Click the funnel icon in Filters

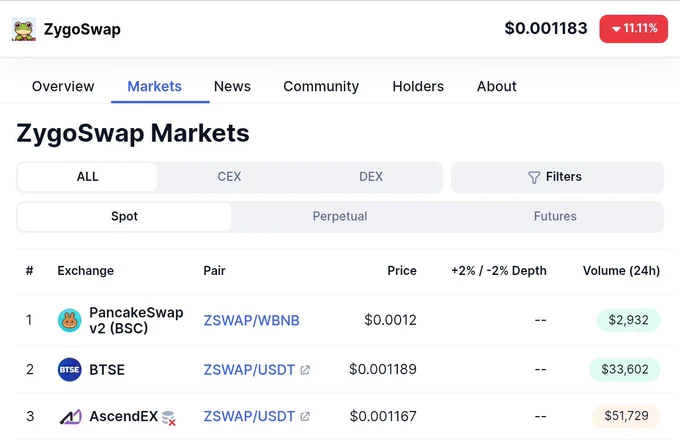(x=534, y=177)
